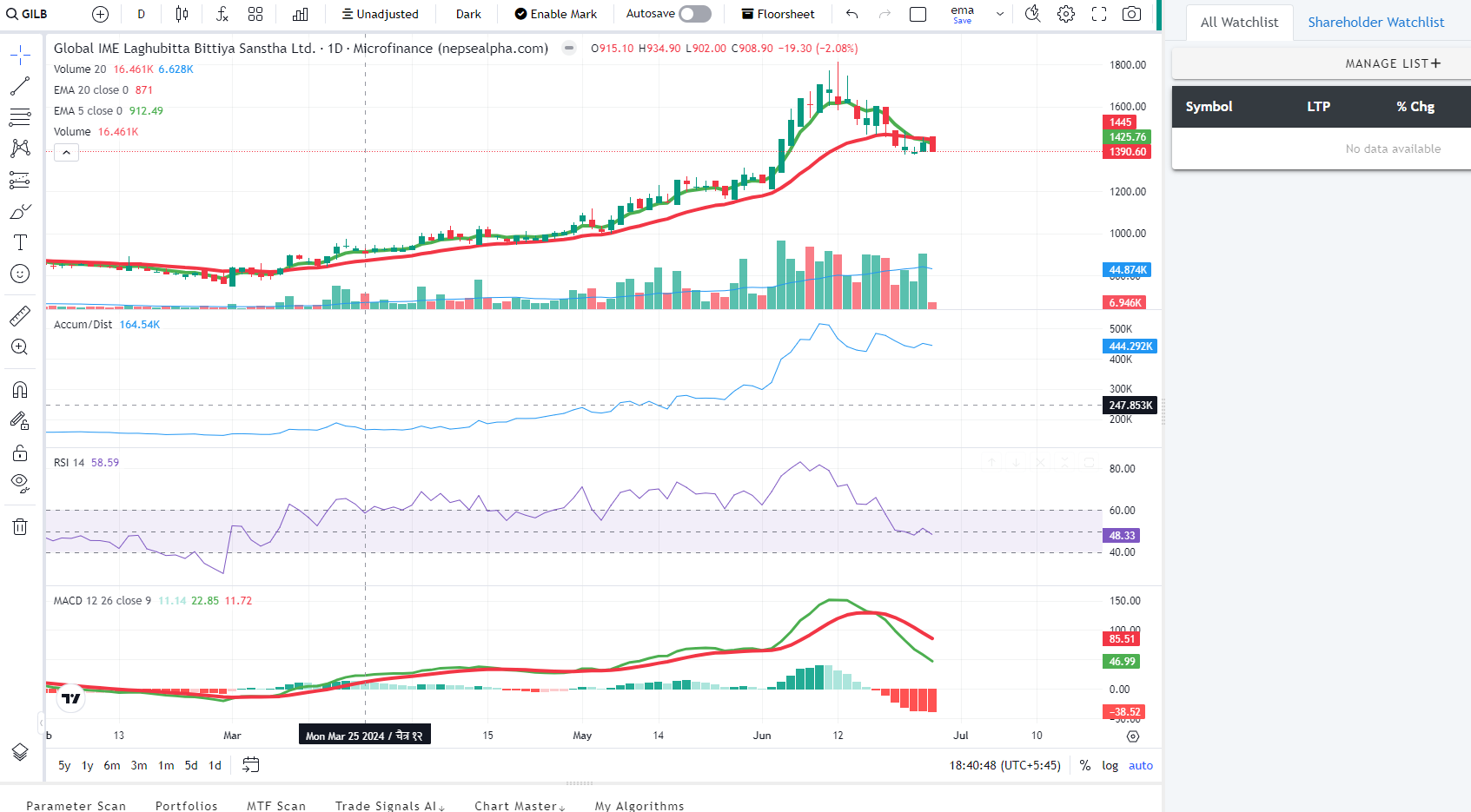Collapse the indicator legend chevron

(66, 153)
